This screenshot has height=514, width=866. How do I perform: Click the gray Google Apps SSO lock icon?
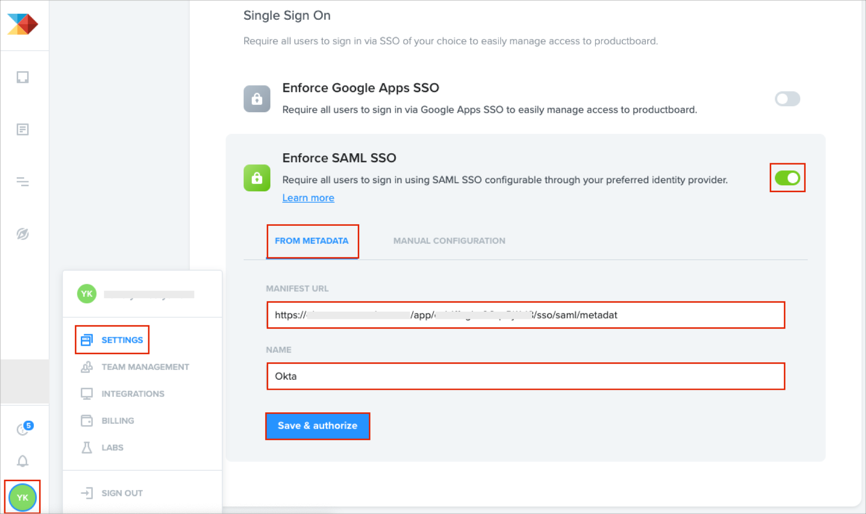[x=257, y=99]
